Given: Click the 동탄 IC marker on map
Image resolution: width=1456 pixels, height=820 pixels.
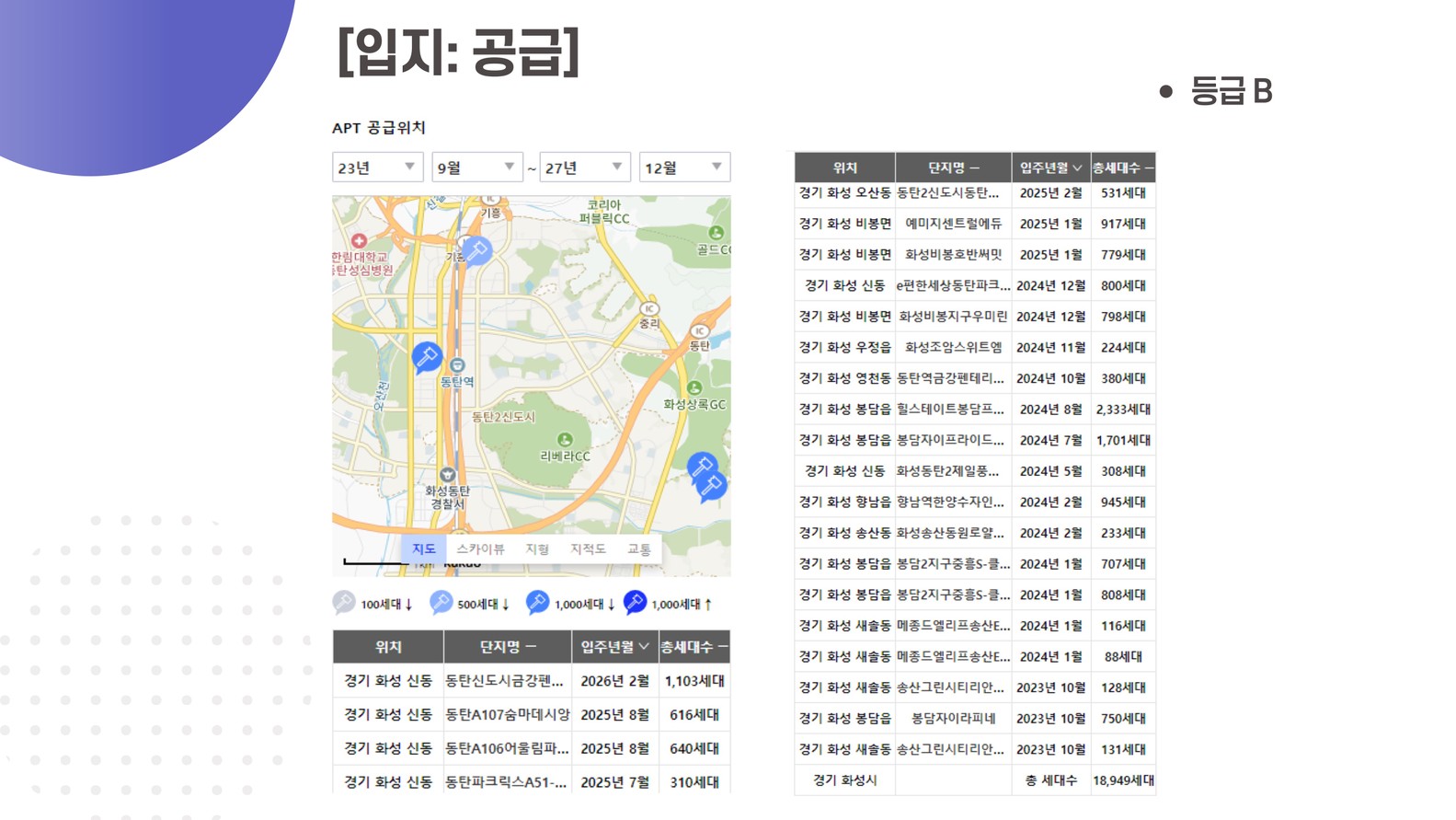Looking at the screenshot, I should tap(699, 331).
